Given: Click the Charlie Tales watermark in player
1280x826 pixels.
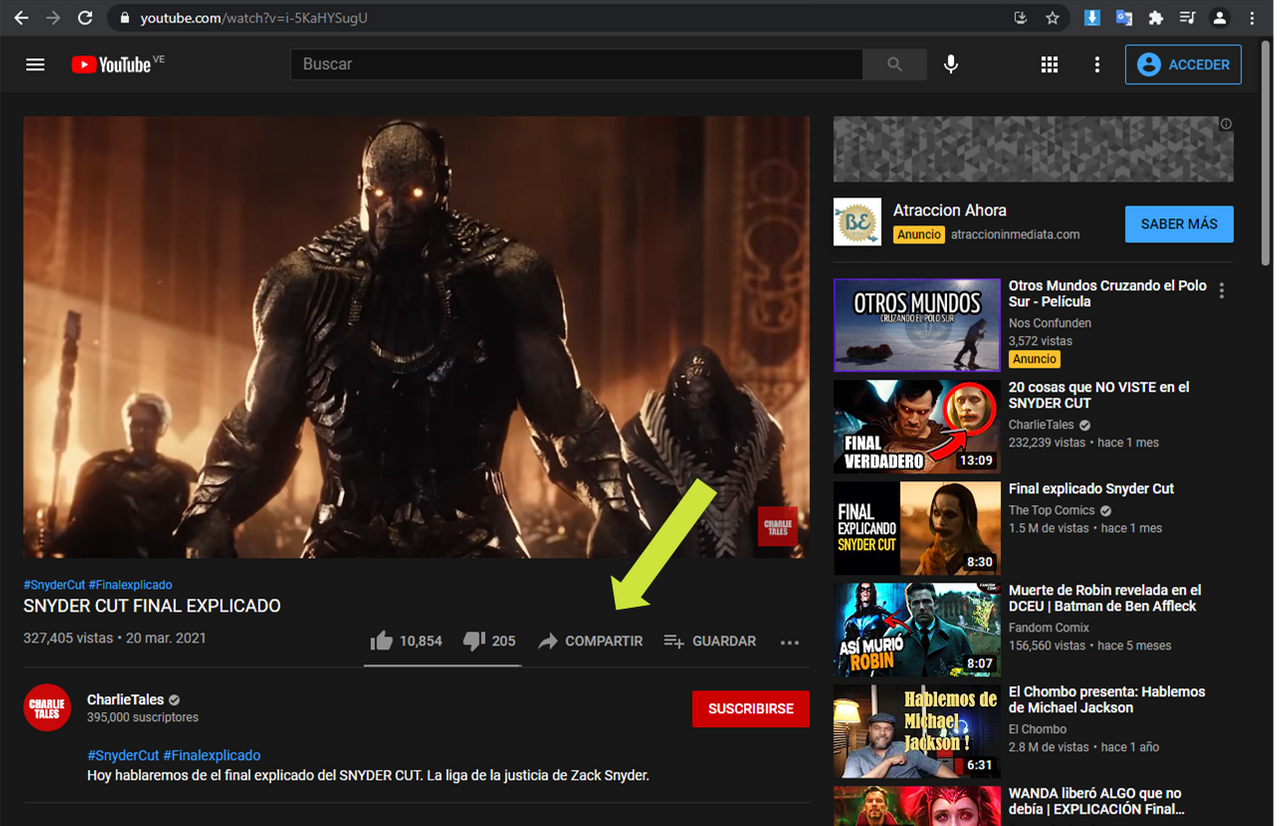Looking at the screenshot, I should (778, 527).
